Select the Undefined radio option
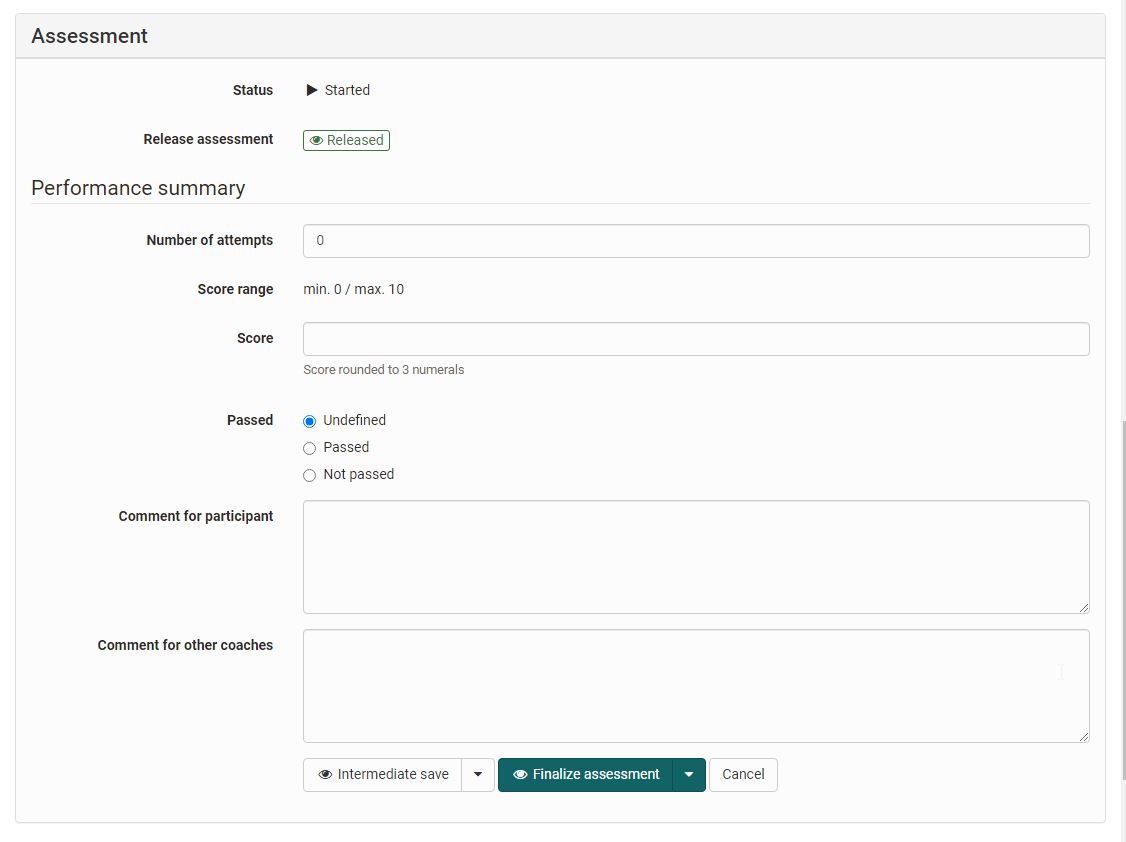Screen dimensions: 1126x842 [x=309, y=421]
